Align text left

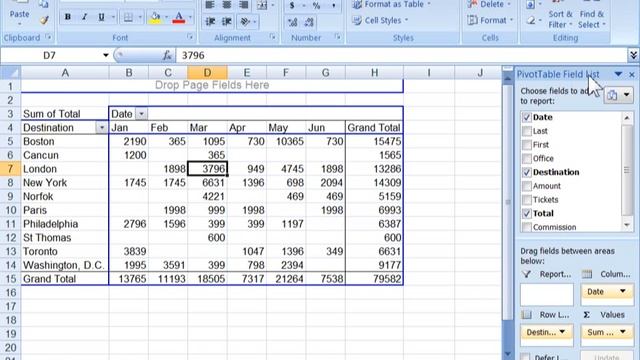(210, 4)
